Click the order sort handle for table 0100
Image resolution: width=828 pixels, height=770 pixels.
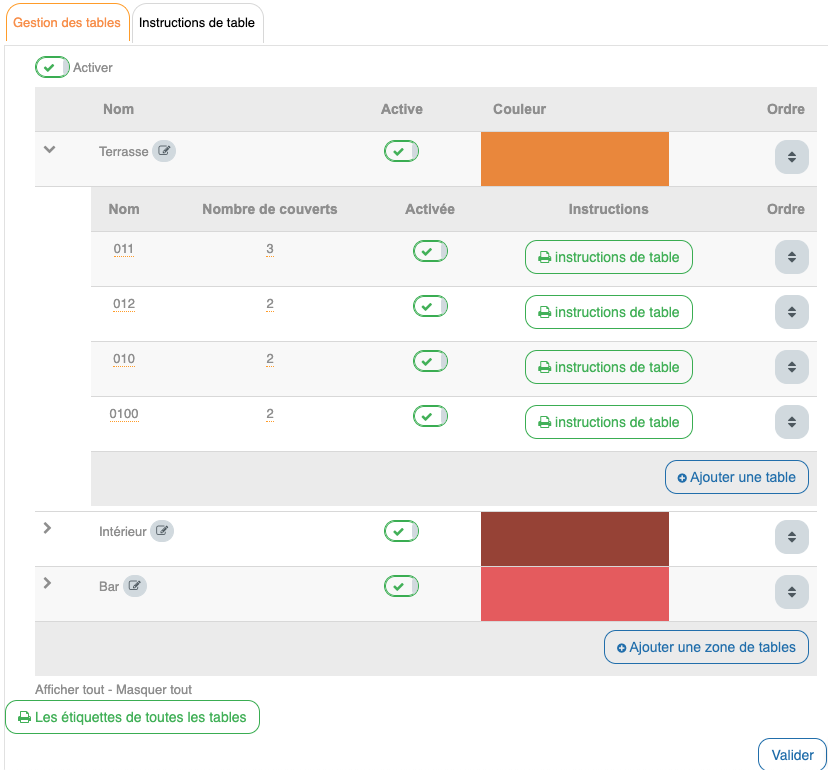791,422
